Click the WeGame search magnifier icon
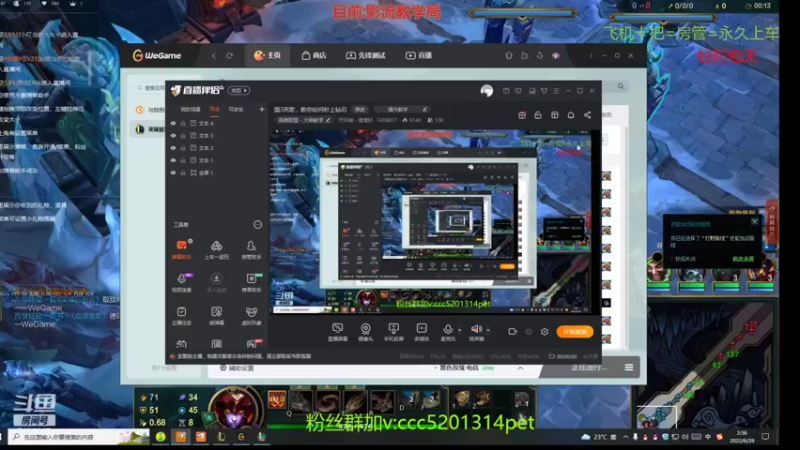The height and width of the screenshot is (450, 800). click(x=621, y=86)
